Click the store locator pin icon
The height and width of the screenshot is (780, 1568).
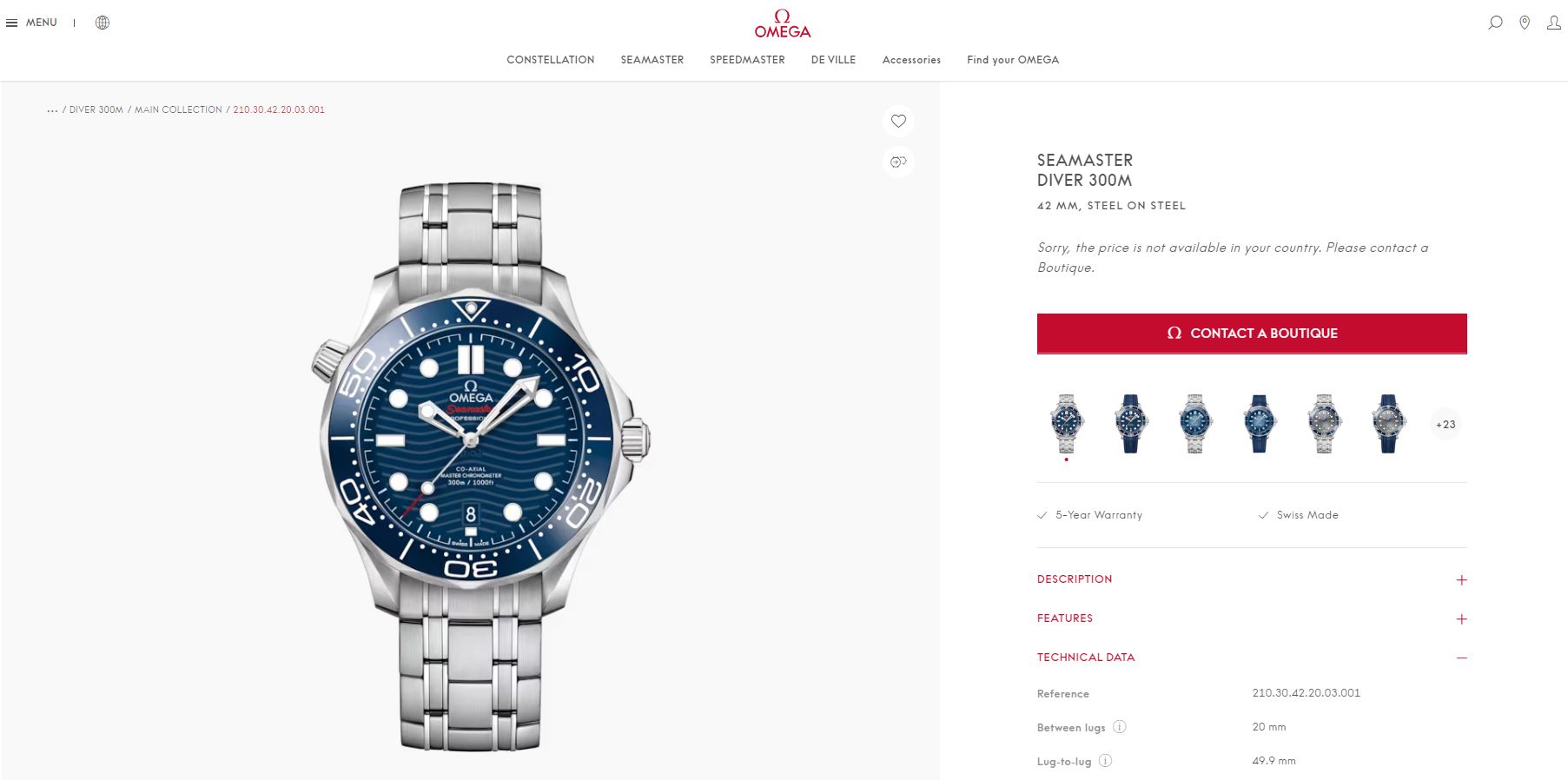tap(1525, 23)
